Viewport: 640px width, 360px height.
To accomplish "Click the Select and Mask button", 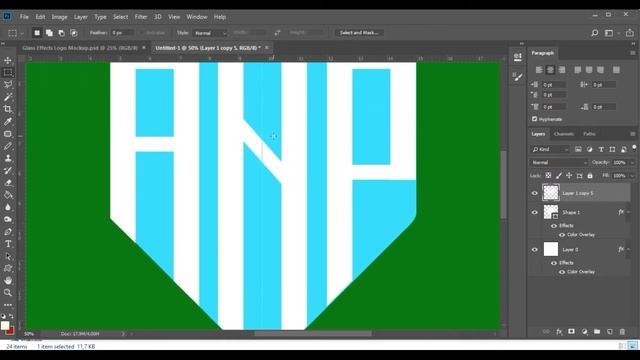I will click(359, 33).
